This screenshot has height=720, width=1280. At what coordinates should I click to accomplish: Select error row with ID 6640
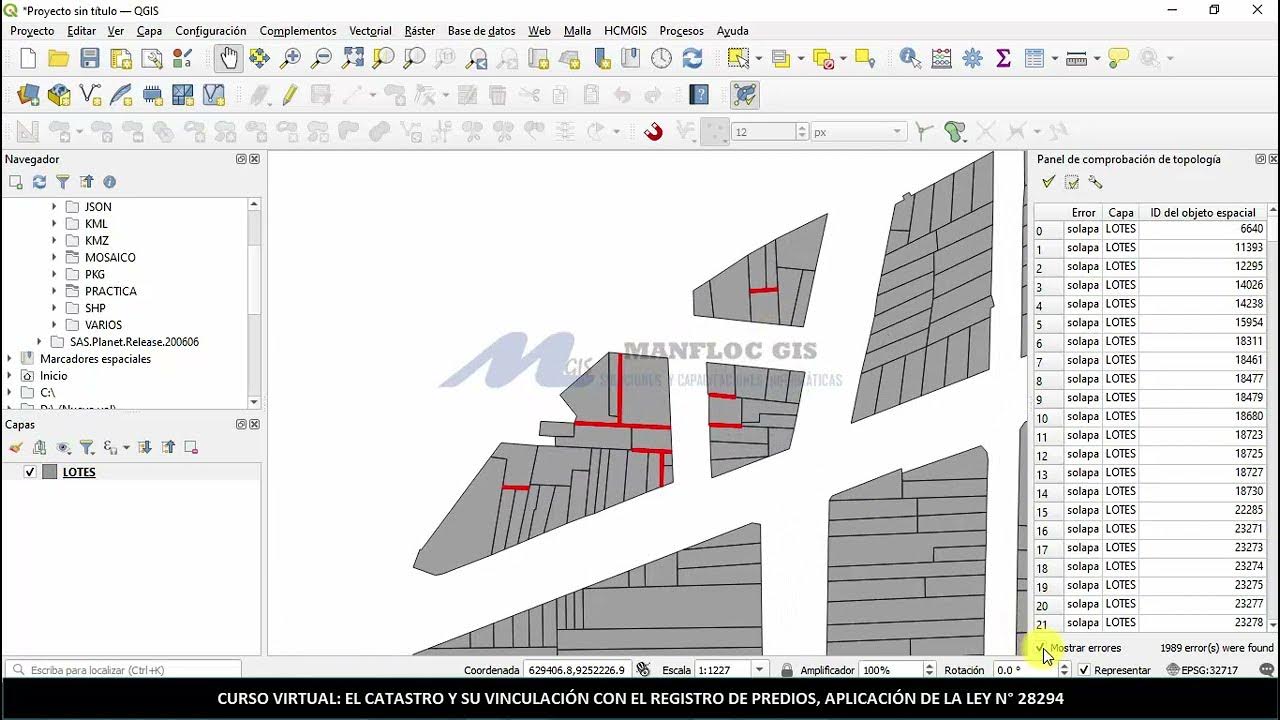pos(1150,229)
